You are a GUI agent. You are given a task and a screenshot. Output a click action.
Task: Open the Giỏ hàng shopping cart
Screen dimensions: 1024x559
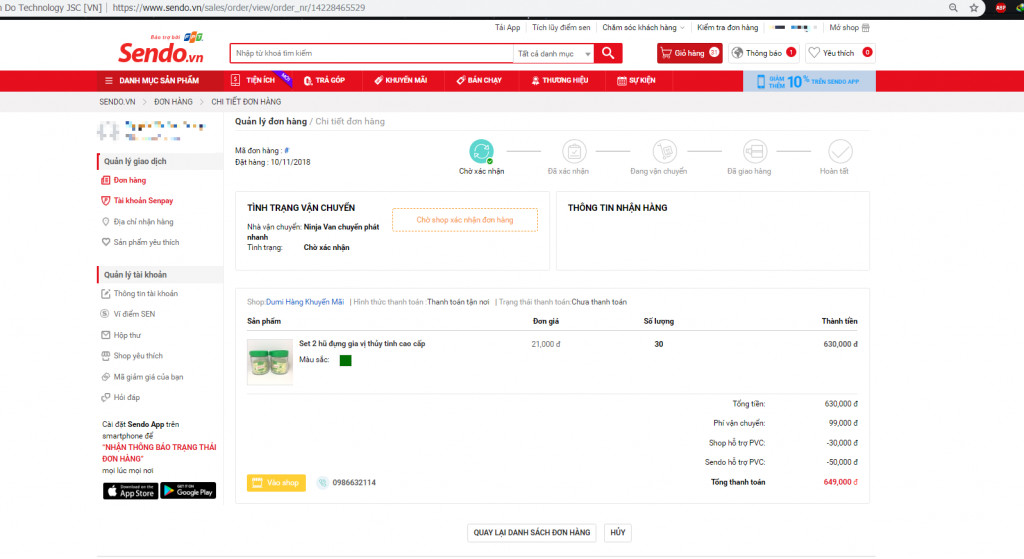(x=689, y=53)
